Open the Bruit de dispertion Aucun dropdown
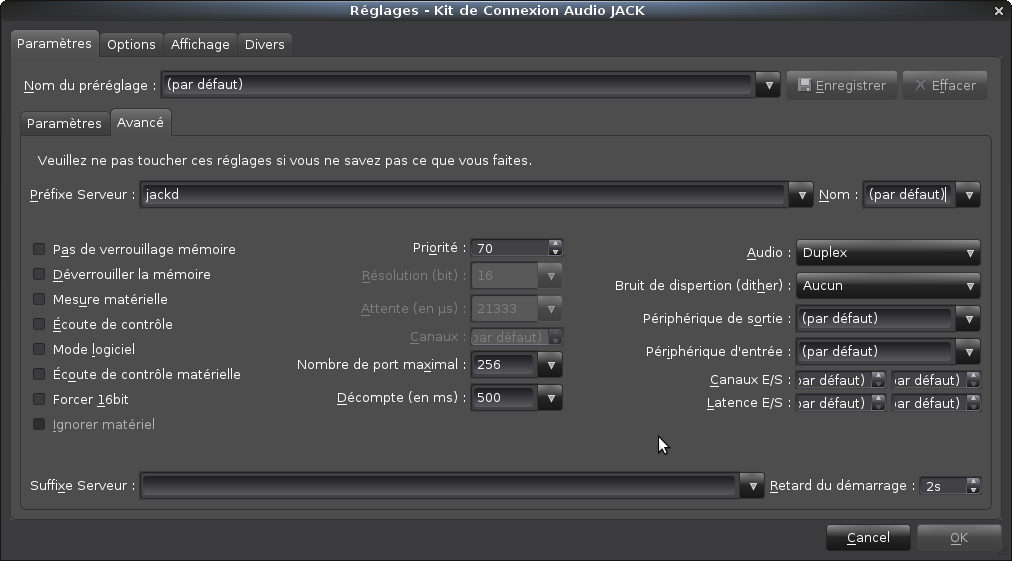This screenshot has height=561, width=1012. [888, 286]
